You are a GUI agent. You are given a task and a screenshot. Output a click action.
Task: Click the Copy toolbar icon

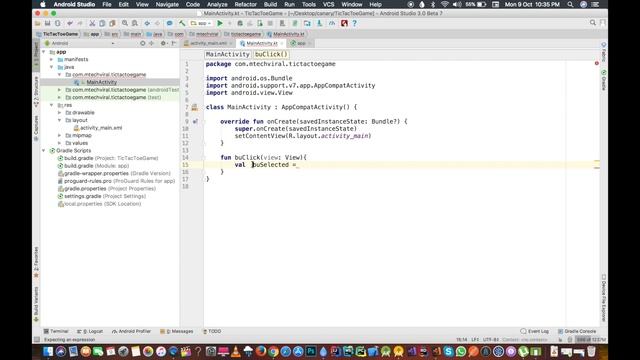pos(102,23)
